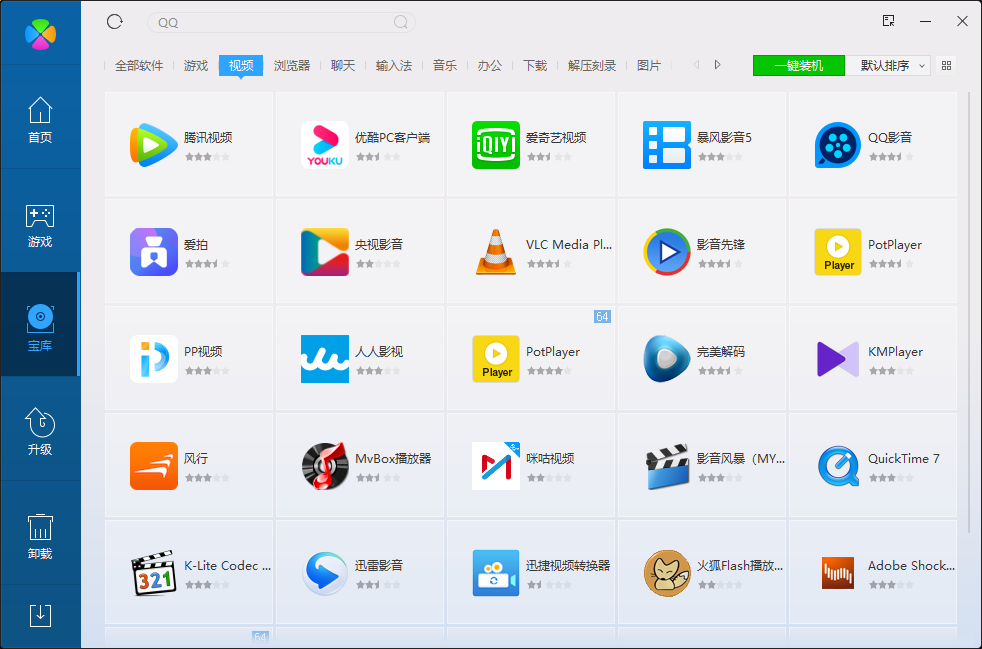This screenshot has width=982, height=649.
Task: Show previous categories with left arrow
Action: 696,65
